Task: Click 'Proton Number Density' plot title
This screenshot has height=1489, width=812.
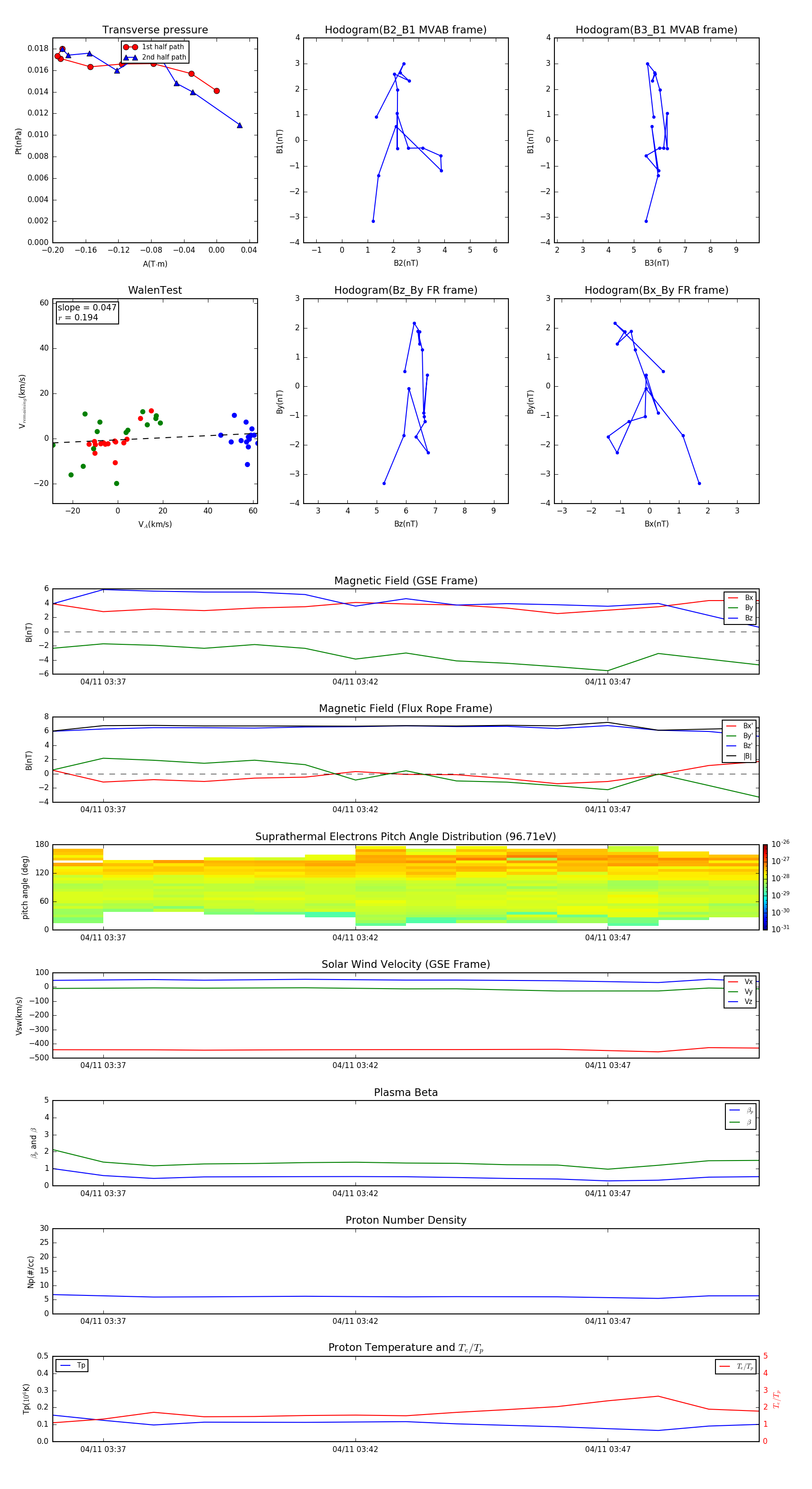Action: (406, 1220)
